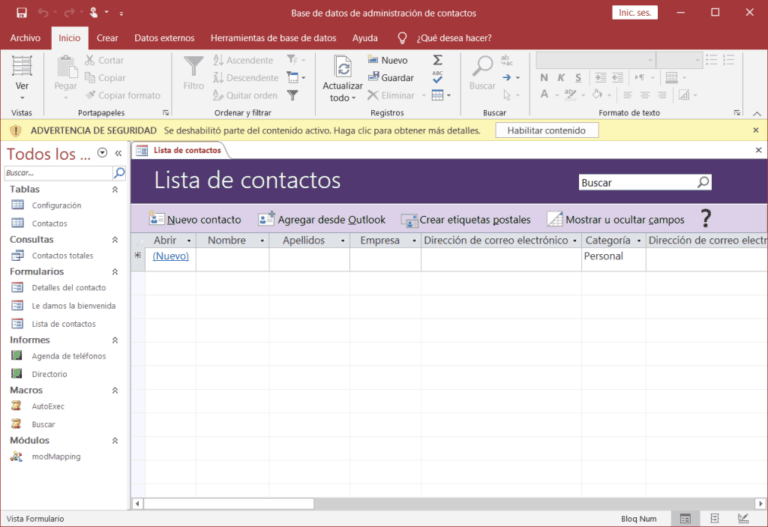Switch to the Crear ribbon tab
Image resolution: width=768 pixels, height=527 pixels.
[x=107, y=38]
